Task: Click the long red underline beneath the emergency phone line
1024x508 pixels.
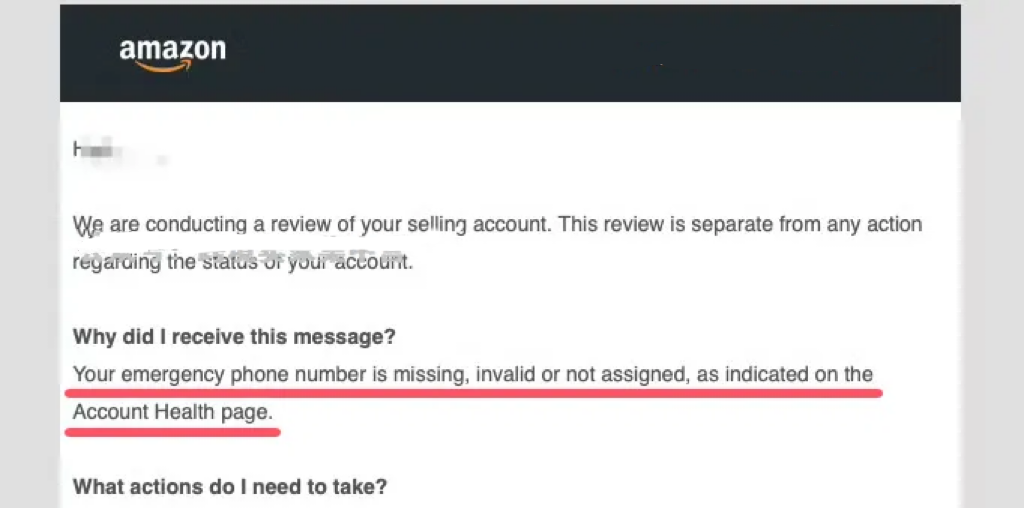Action: coord(477,394)
